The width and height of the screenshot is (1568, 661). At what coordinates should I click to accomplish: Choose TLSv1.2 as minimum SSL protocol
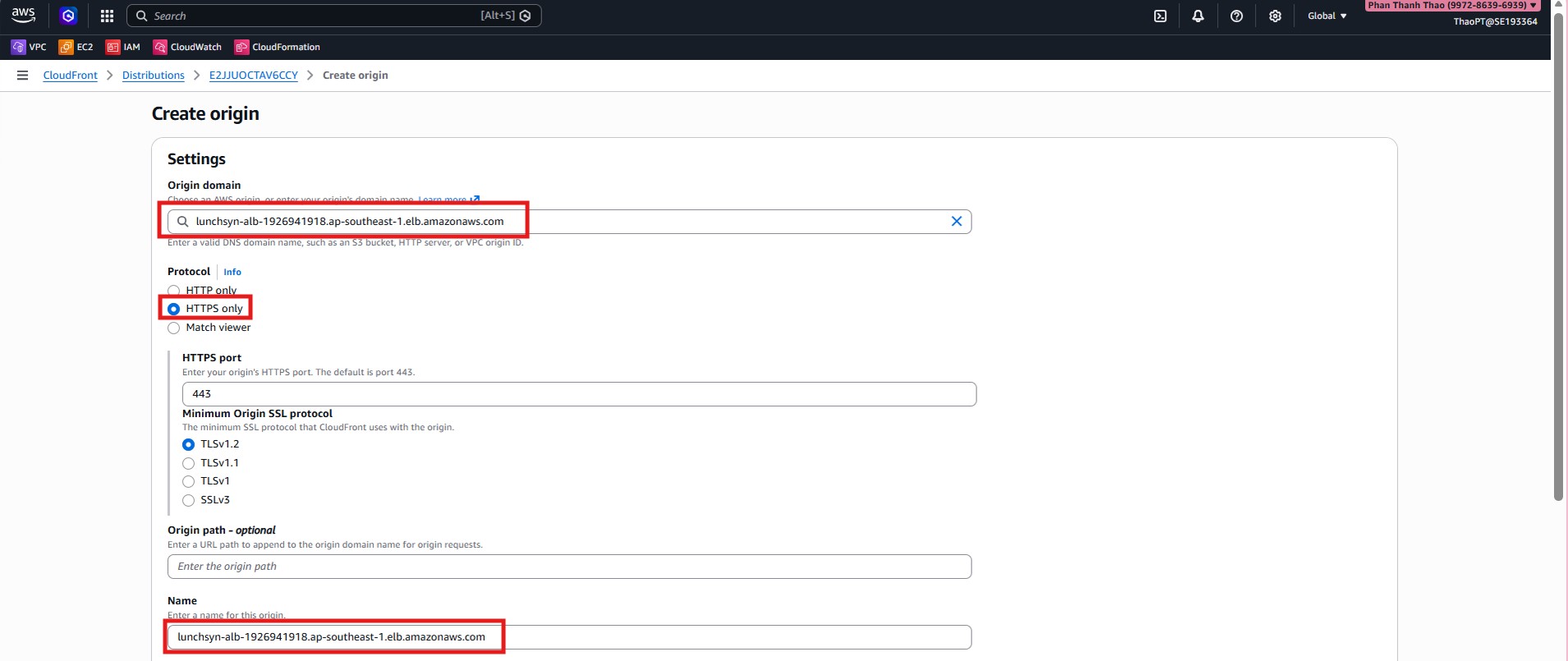(188, 444)
